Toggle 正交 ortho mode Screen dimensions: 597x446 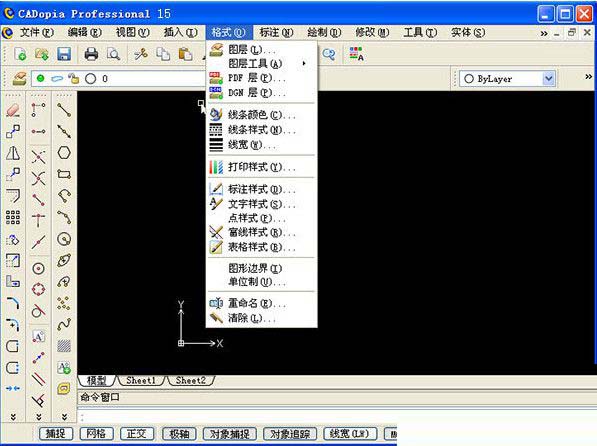pos(137,433)
